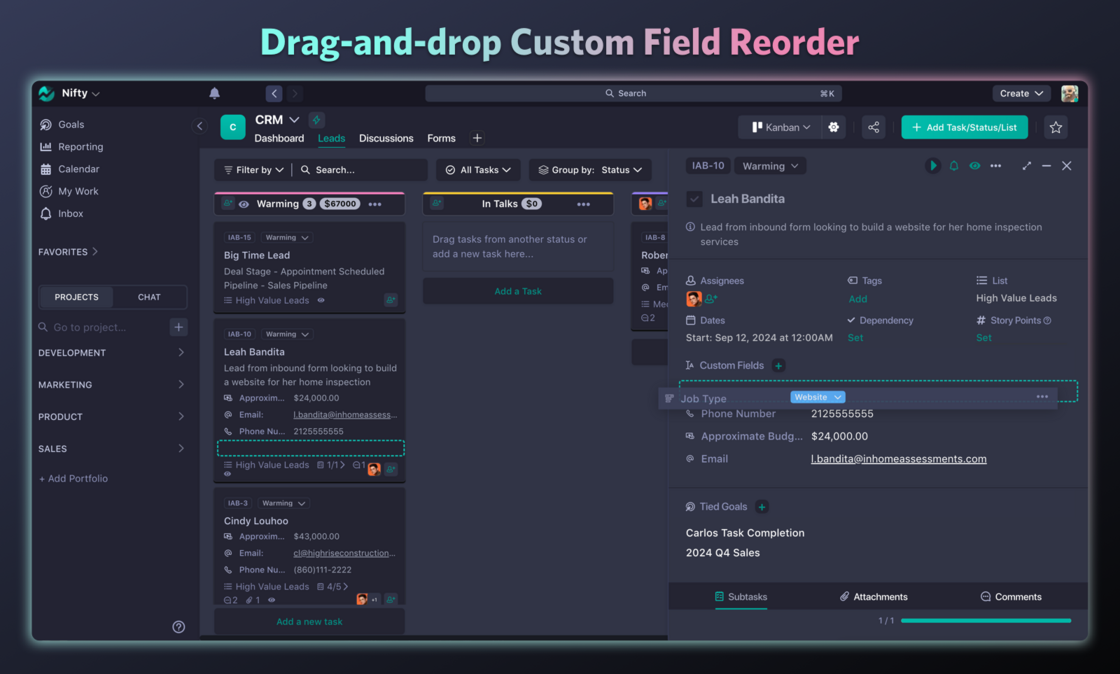Open the settings gear next to Kanban
Screen dimensions: 1120x674
click(x=833, y=127)
